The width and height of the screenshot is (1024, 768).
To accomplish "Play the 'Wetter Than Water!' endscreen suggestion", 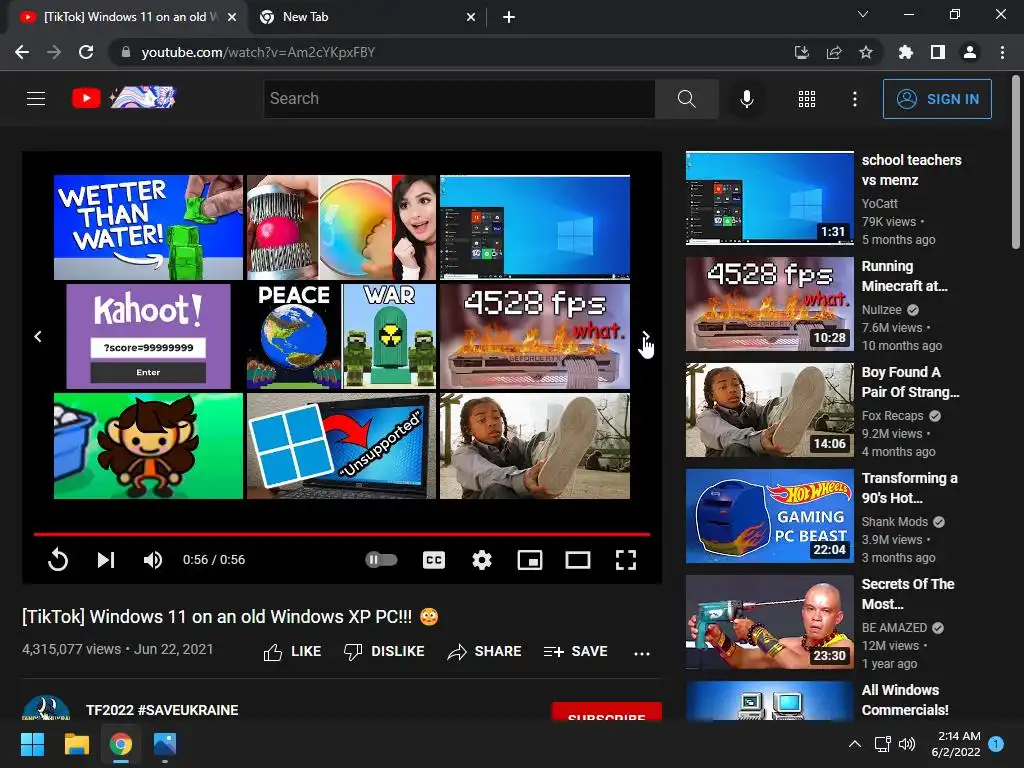I will point(148,227).
